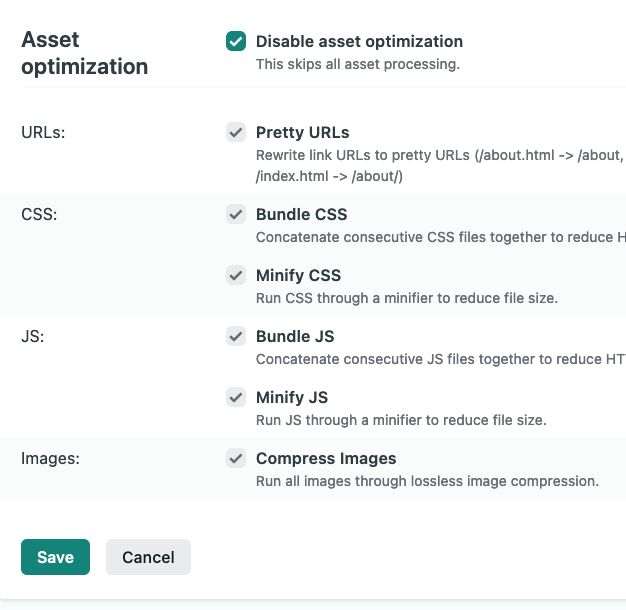
Task: Click the "Asset optimization" section heading
Action: coord(85,53)
